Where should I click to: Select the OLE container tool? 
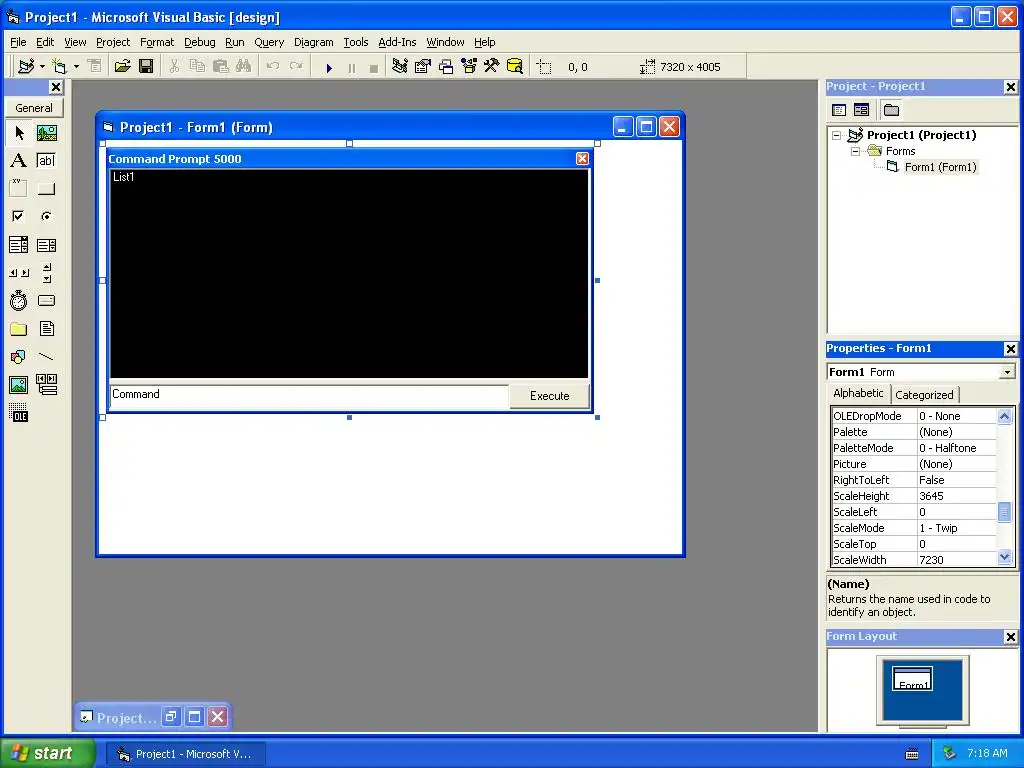19,413
